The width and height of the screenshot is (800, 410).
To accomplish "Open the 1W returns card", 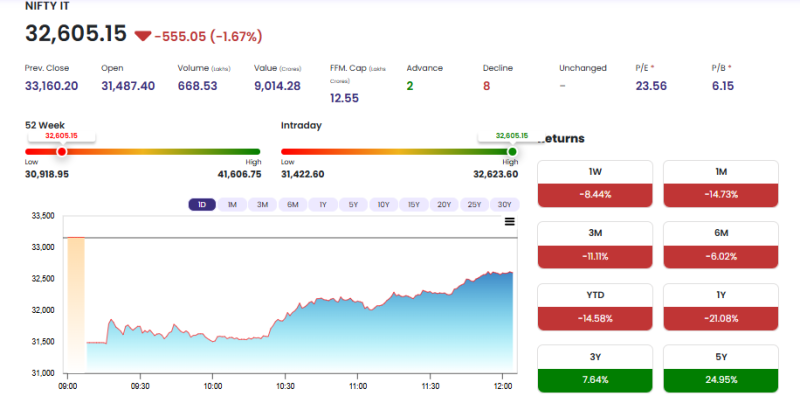I will tap(595, 184).
